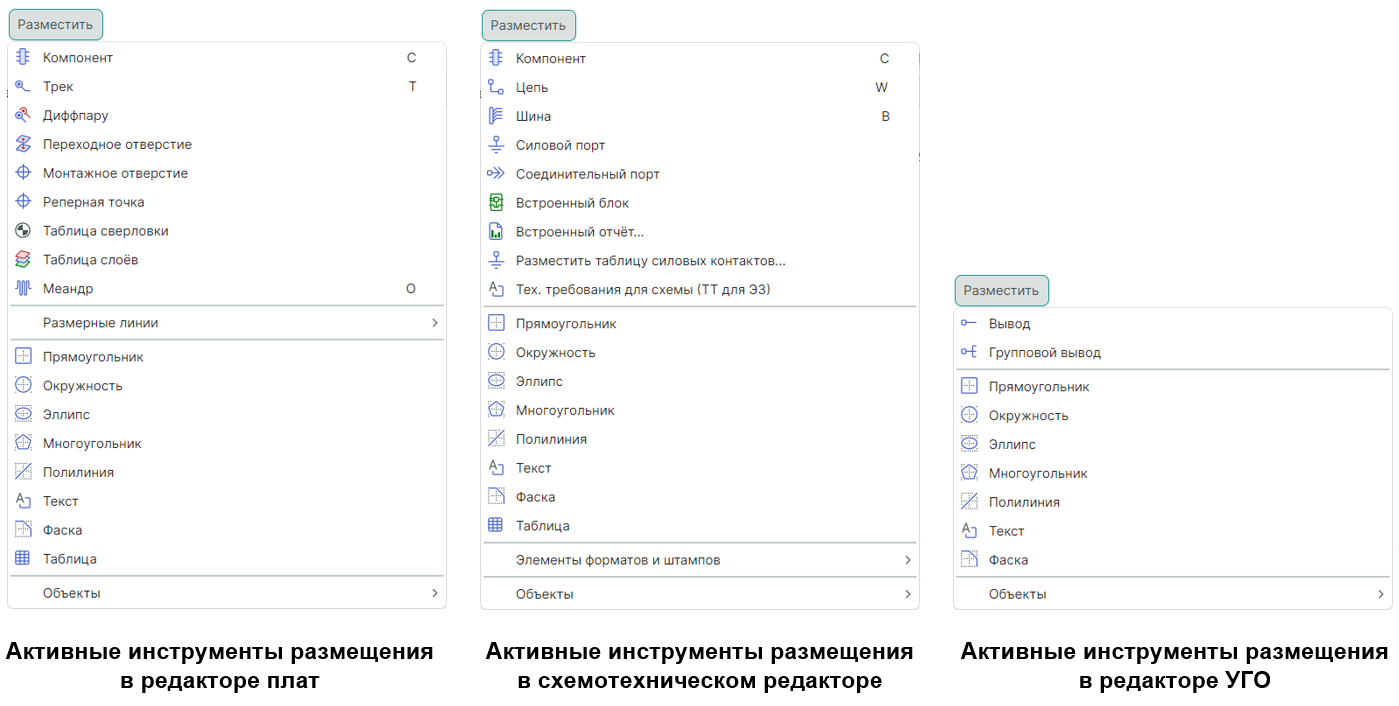
Task: Select the Групповой вывод icon
Action: [969, 352]
